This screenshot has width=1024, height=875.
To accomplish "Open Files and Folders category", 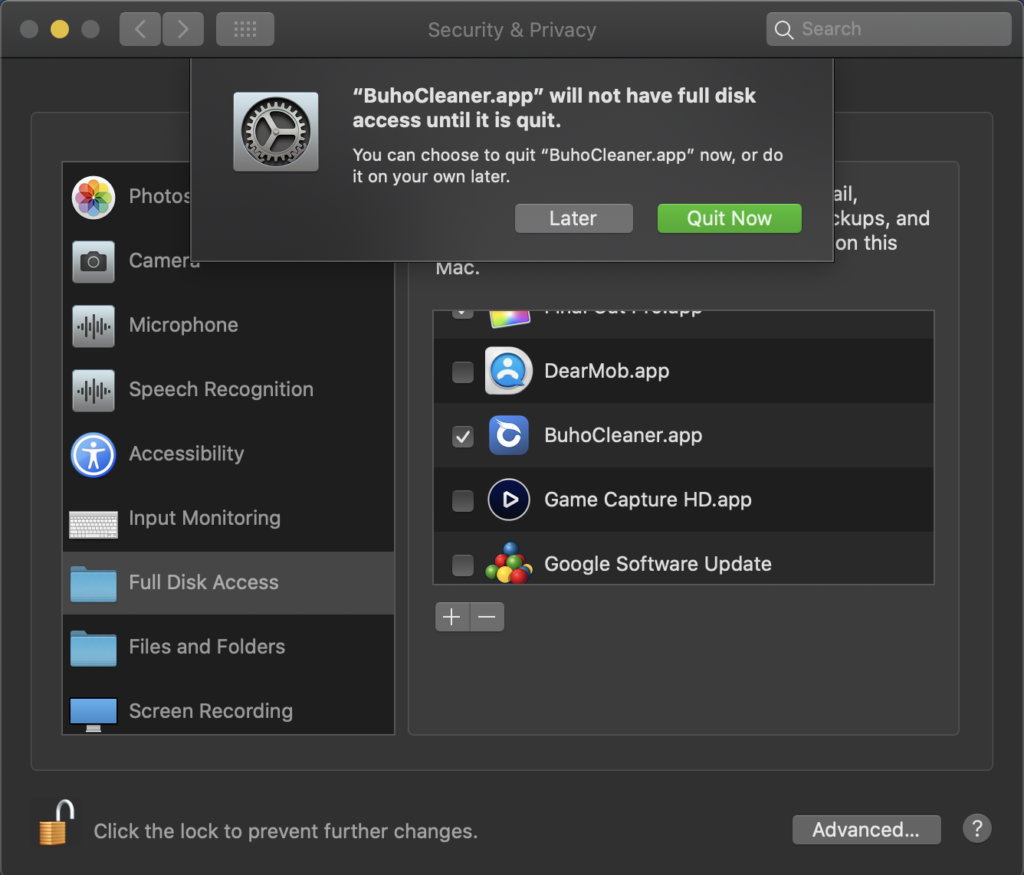I will 229,647.
